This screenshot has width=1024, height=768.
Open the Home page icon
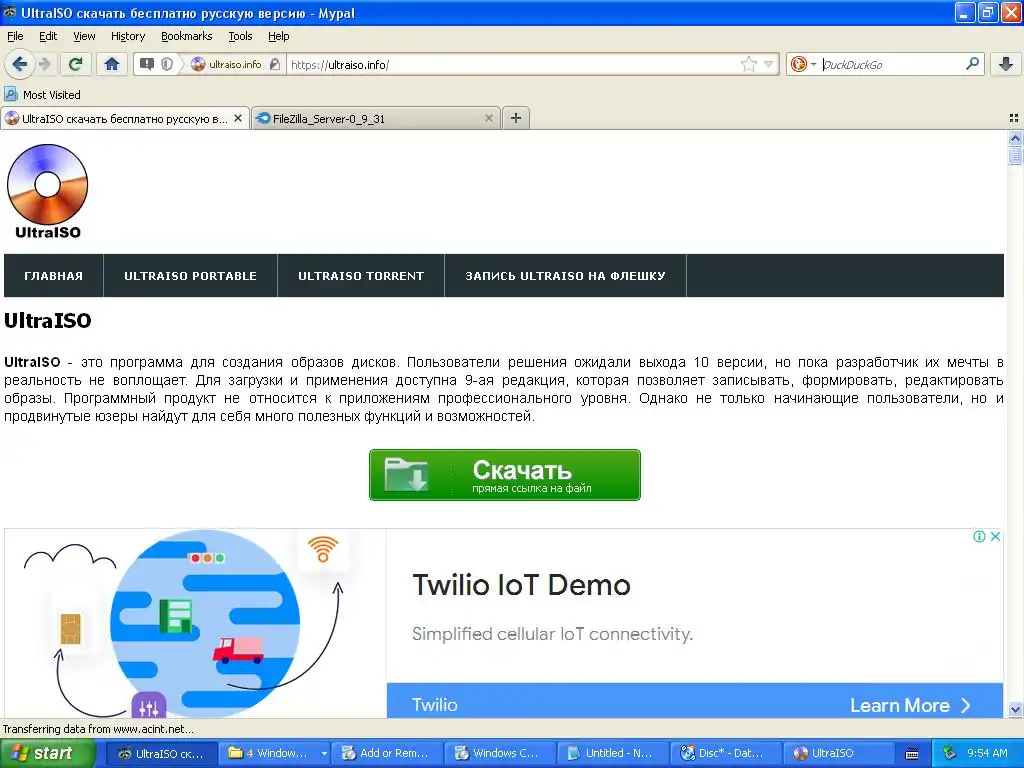[112, 64]
